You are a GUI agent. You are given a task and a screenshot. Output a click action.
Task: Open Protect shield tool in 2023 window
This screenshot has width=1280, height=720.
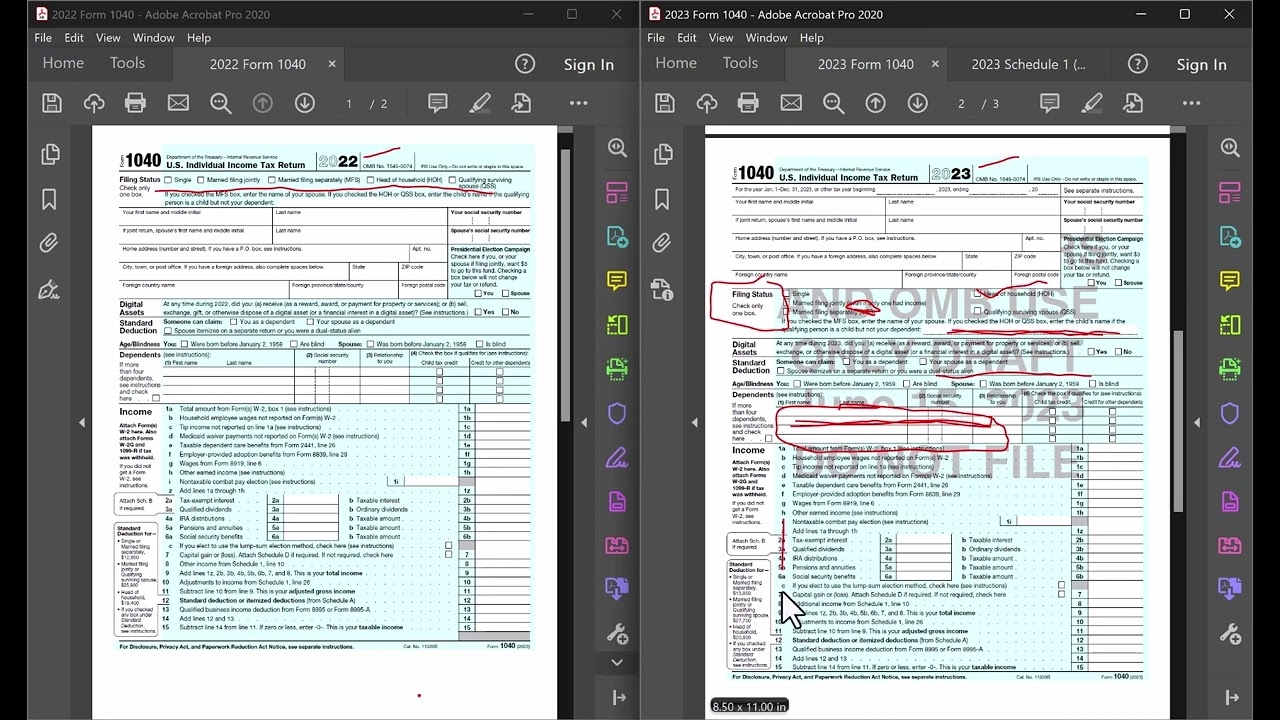point(1230,413)
